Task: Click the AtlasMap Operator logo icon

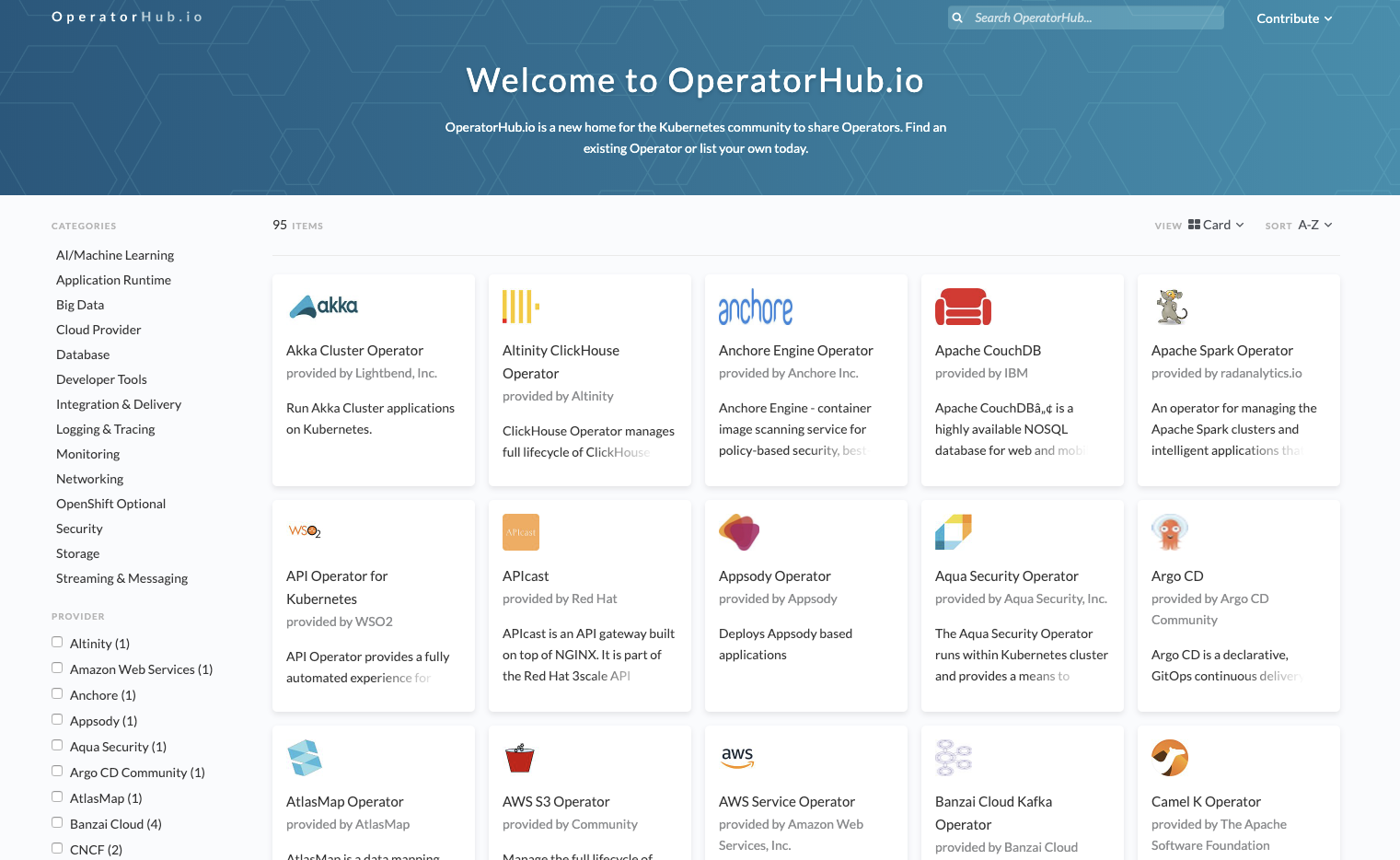Action: click(x=305, y=758)
